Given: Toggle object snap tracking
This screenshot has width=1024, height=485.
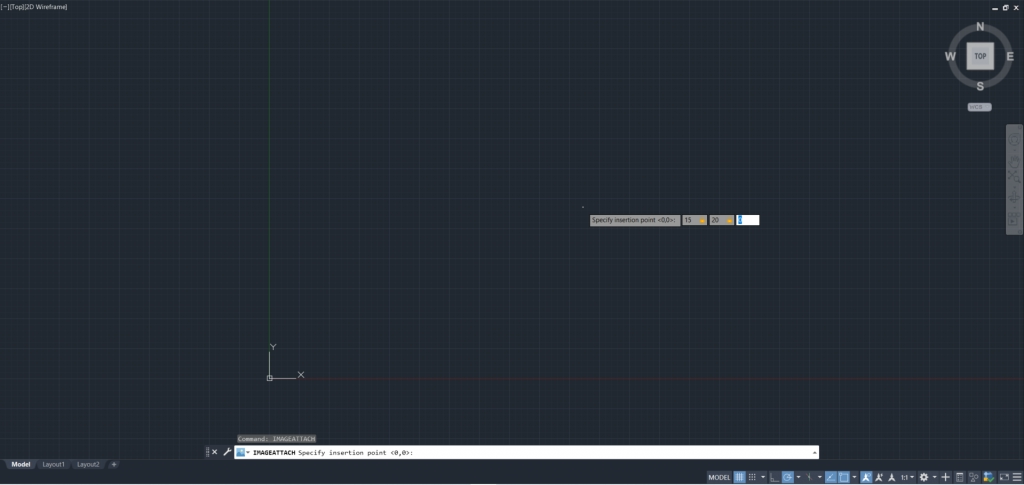Looking at the screenshot, I should tap(831, 477).
